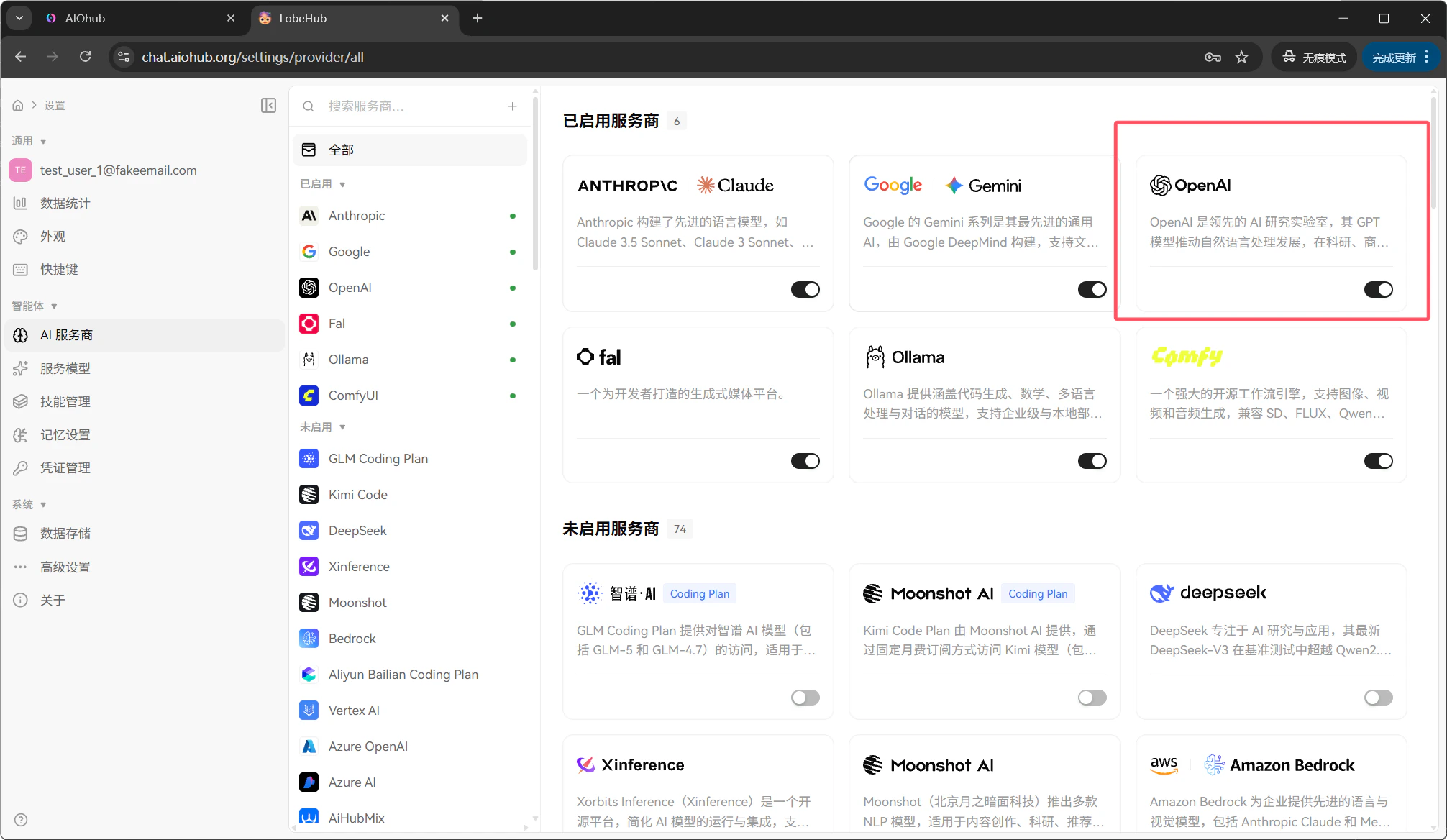This screenshot has width=1447, height=840.
Task: Disable the Anthropic Claude provider toggle
Action: pos(805,289)
